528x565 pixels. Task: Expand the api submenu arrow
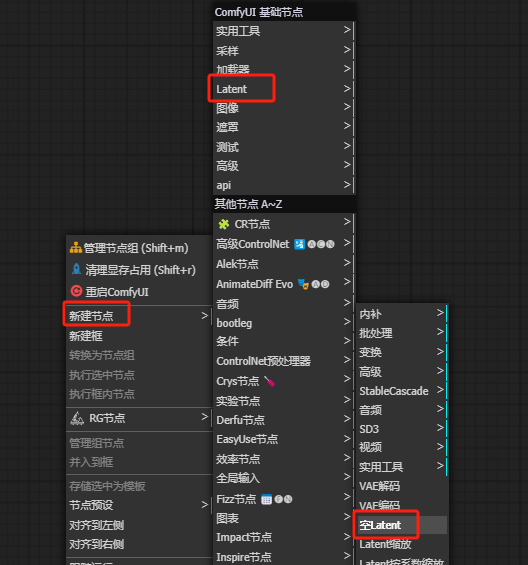click(347, 184)
